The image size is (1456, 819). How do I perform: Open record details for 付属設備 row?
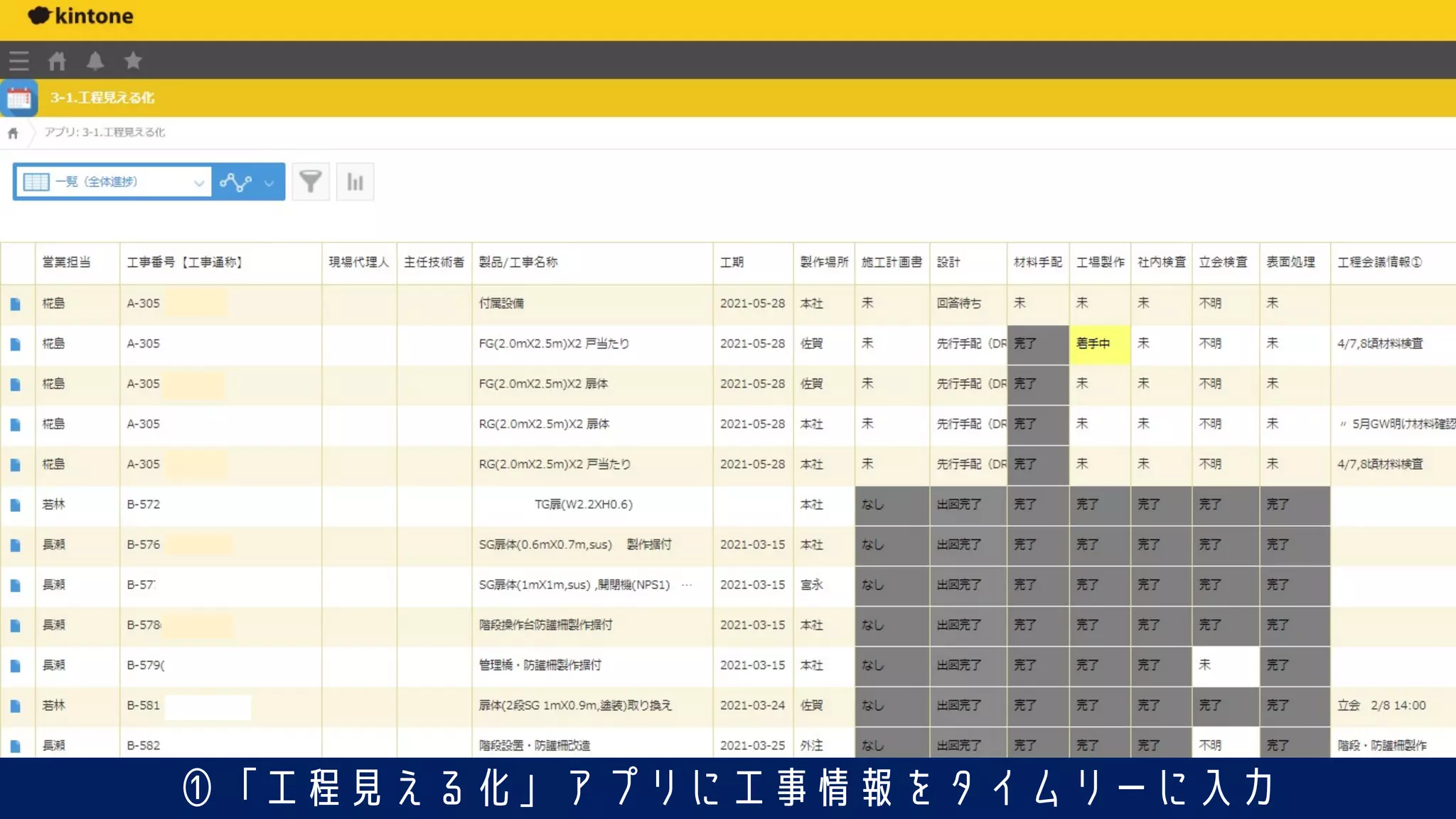[16, 304]
